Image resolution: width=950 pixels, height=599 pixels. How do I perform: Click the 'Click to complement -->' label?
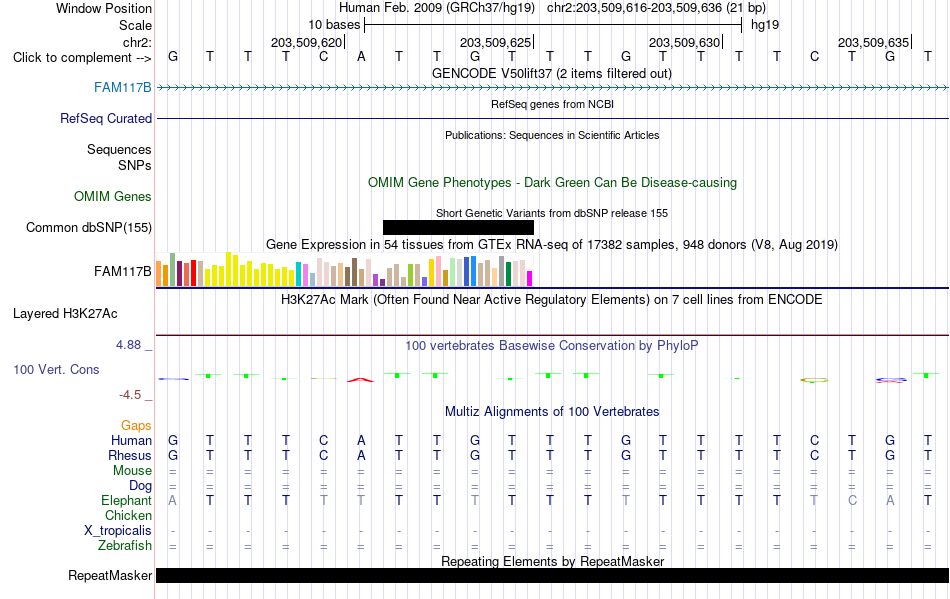82,58
